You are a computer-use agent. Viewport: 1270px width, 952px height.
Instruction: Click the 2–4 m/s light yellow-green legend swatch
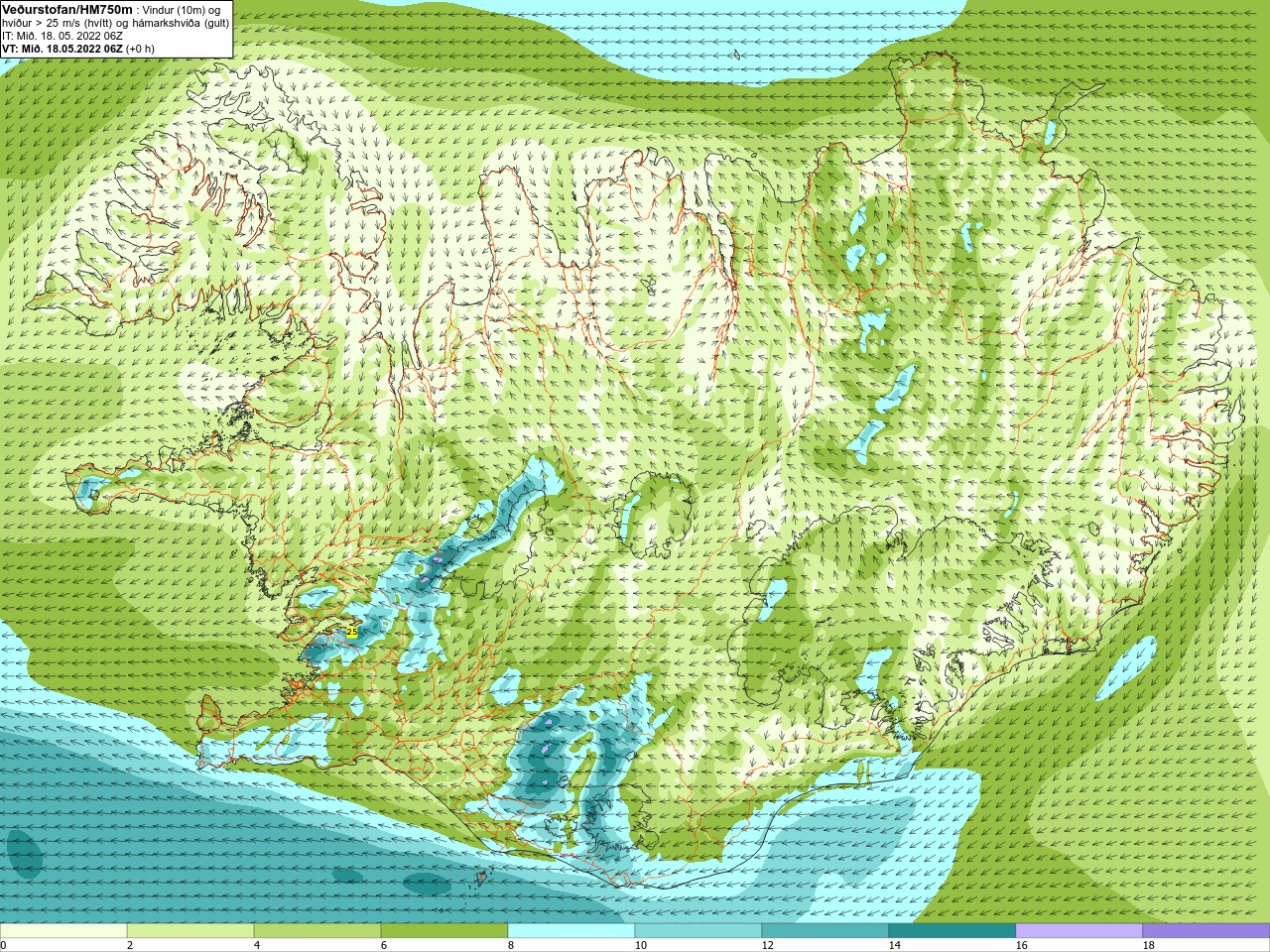click(x=190, y=931)
